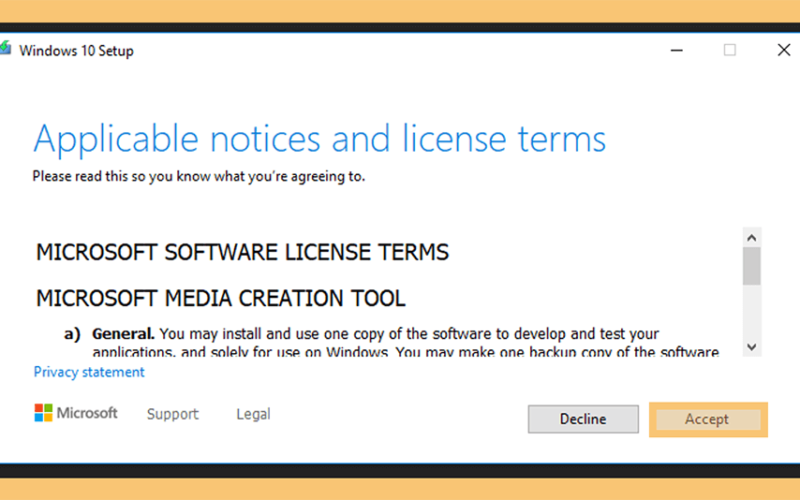Screen dimensions: 800x500
Task: Click the heading "Applicable notices and license terms"
Action: tap(319, 139)
